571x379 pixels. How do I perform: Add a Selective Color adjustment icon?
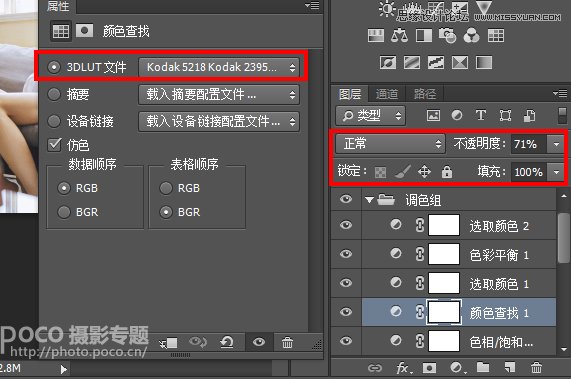(460, 62)
